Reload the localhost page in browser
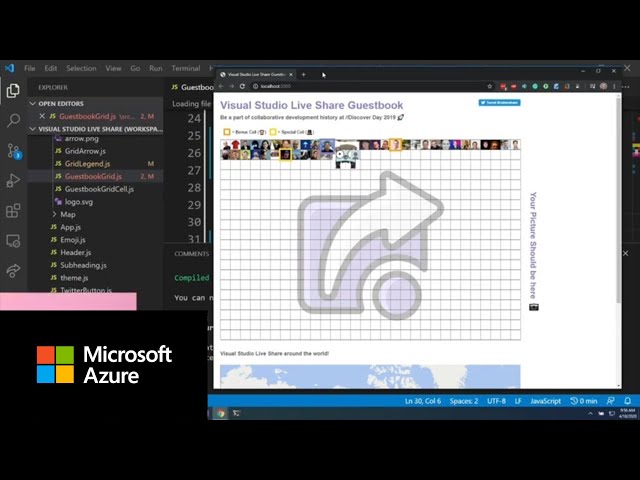640x480 pixels. [x=242, y=86]
